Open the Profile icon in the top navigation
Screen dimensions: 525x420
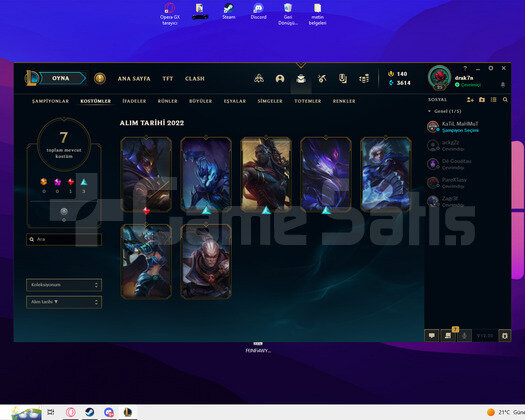click(280, 79)
